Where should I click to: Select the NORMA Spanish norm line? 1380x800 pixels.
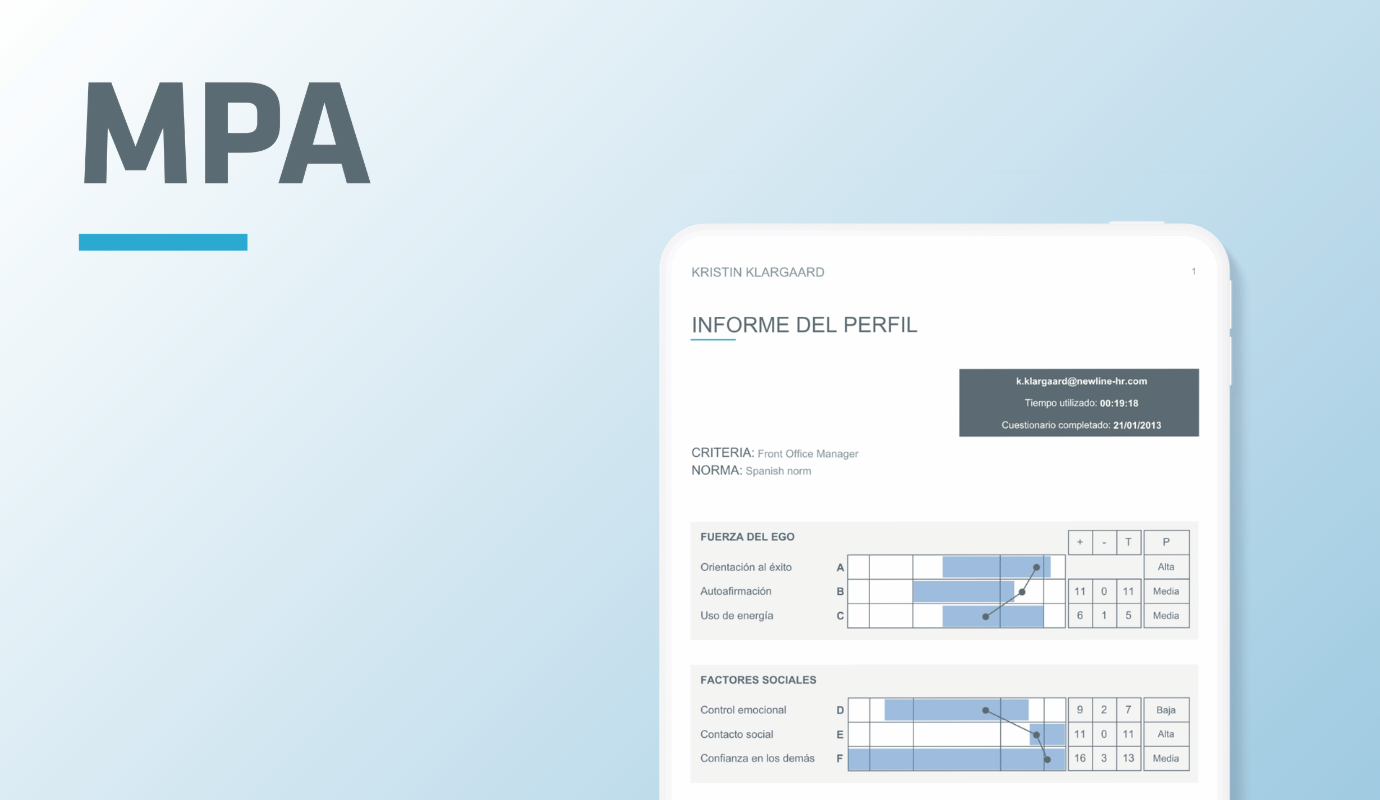coord(751,470)
